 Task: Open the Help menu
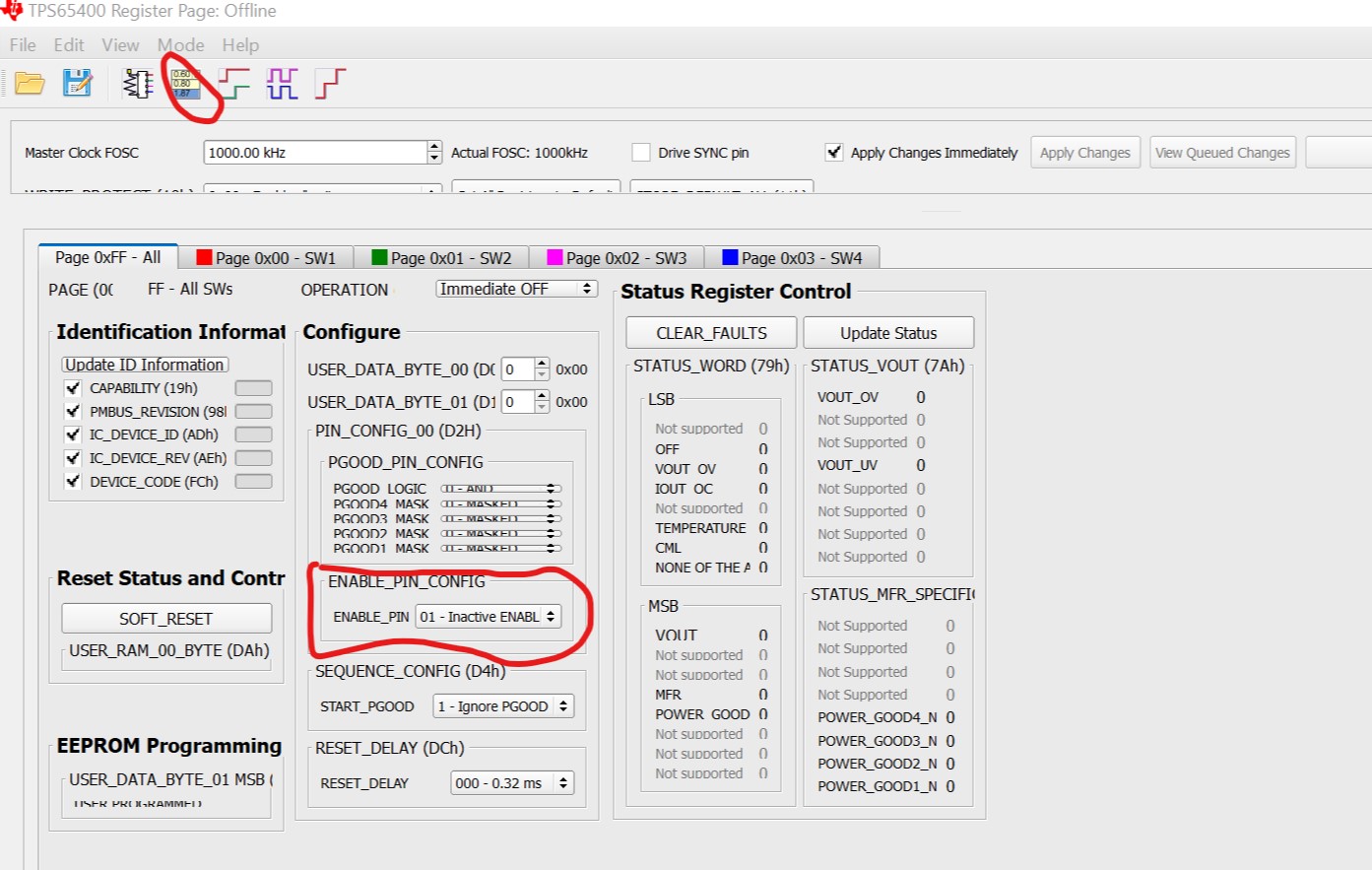click(x=240, y=45)
